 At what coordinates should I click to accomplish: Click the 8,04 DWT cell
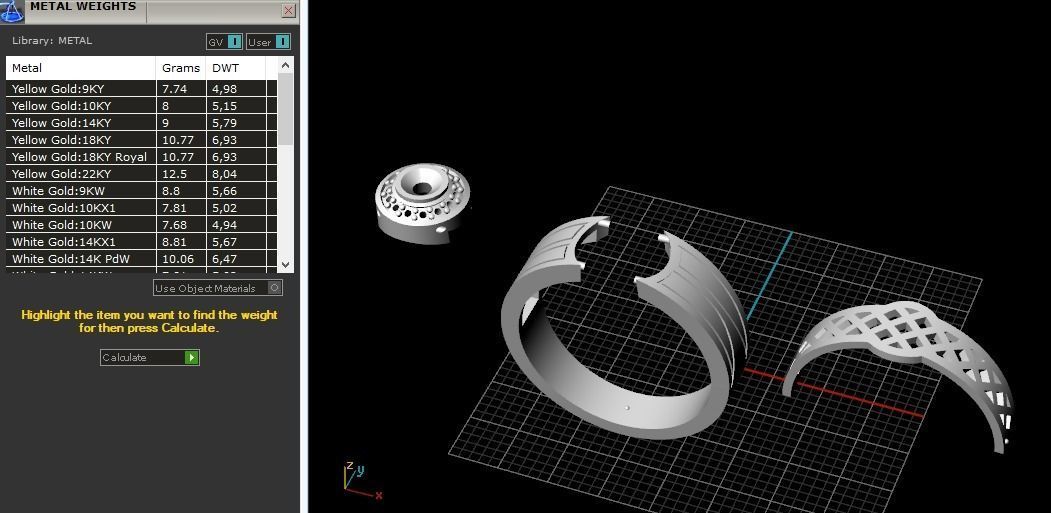click(x=236, y=174)
